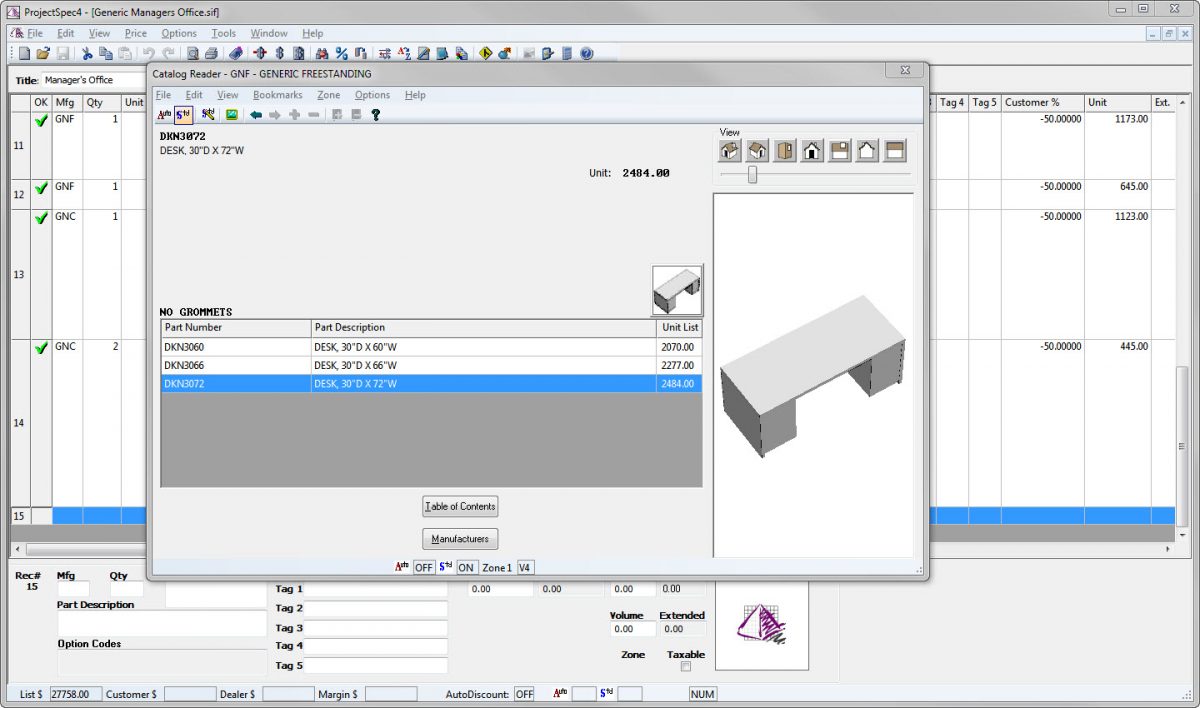Click the Cut scissors icon in the ProjectSpec4 toolbar
Image resolution: width=1200 pixels, height=708 pixels.
click(87, 54)
